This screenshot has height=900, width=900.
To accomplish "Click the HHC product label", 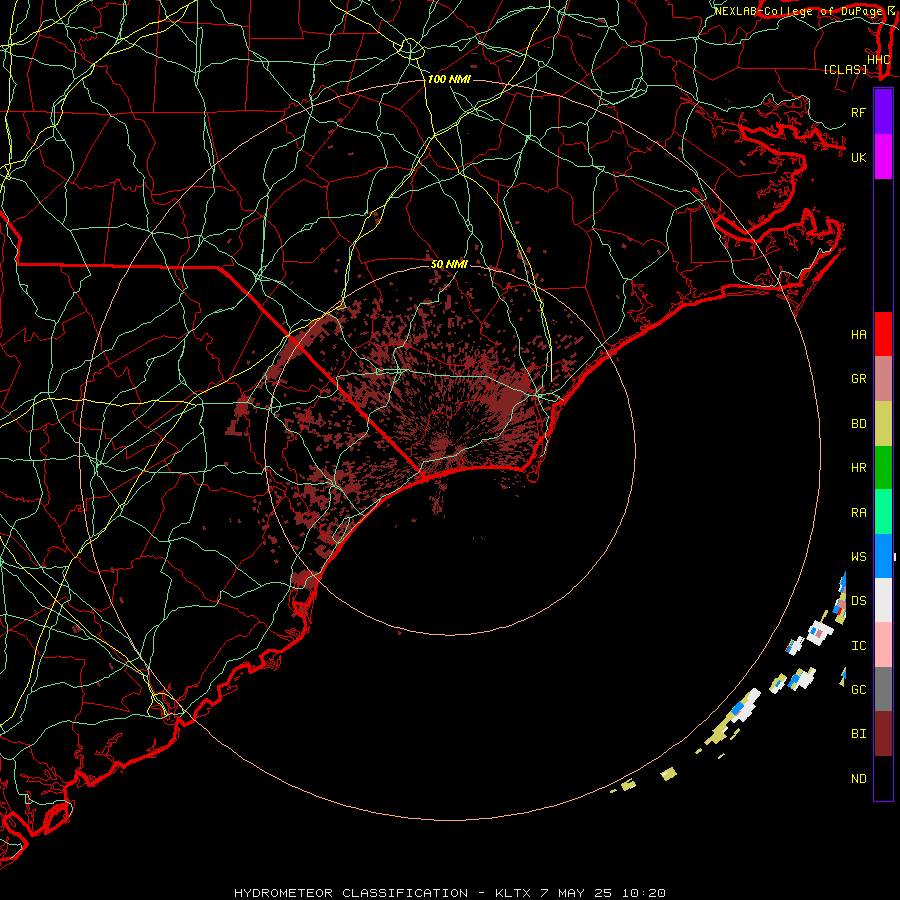I will click(878, 60).
